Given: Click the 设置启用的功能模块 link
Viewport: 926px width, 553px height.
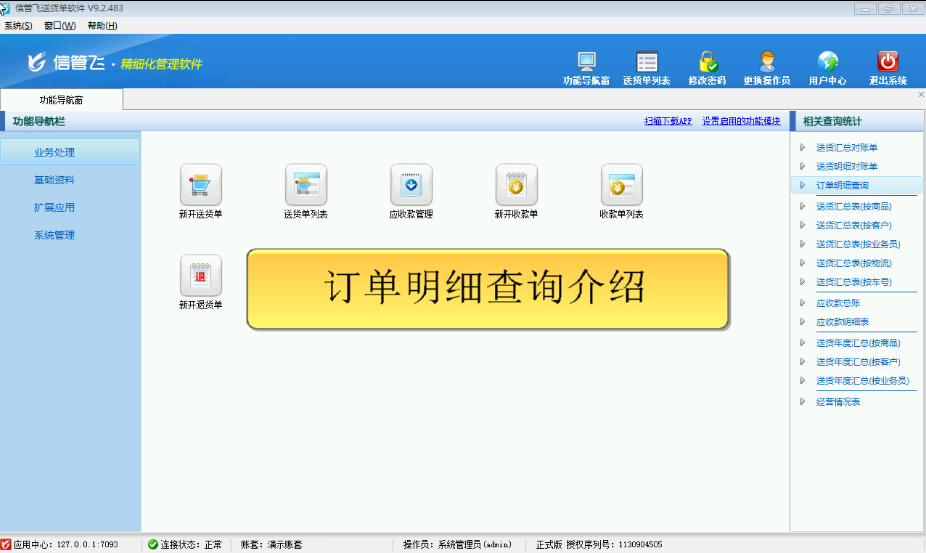Looking at the screenshot, I should (x=741, y=121).
